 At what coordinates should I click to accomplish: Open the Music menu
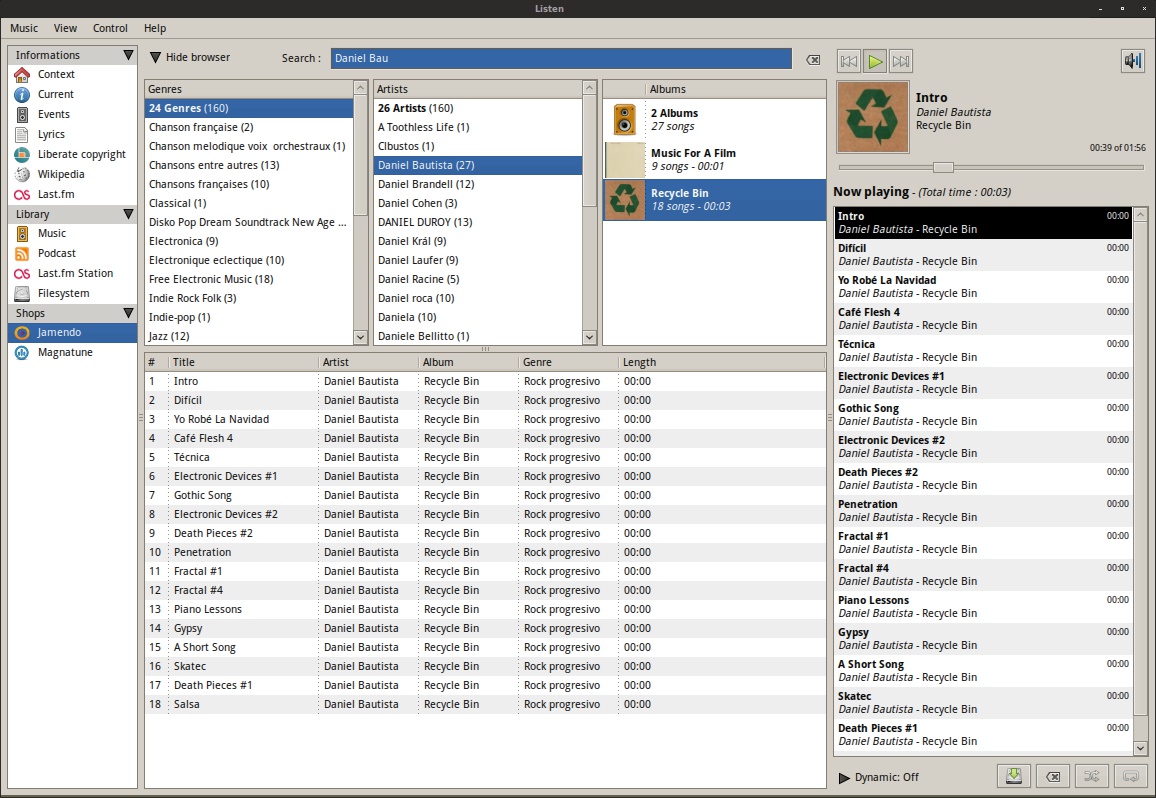(24, 28)
